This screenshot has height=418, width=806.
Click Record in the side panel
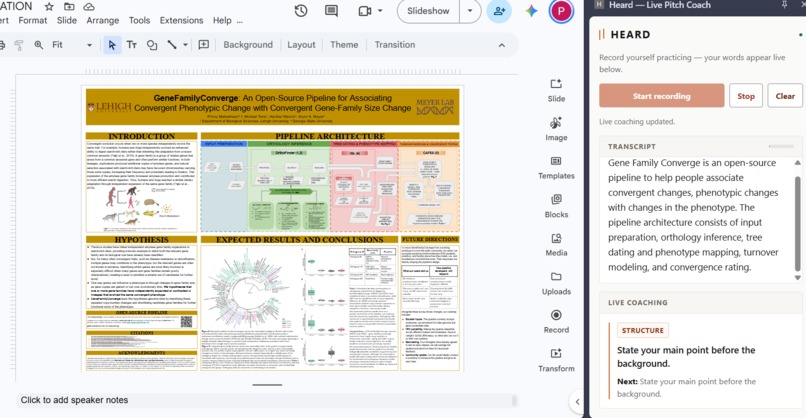click(x=556, y=322)
